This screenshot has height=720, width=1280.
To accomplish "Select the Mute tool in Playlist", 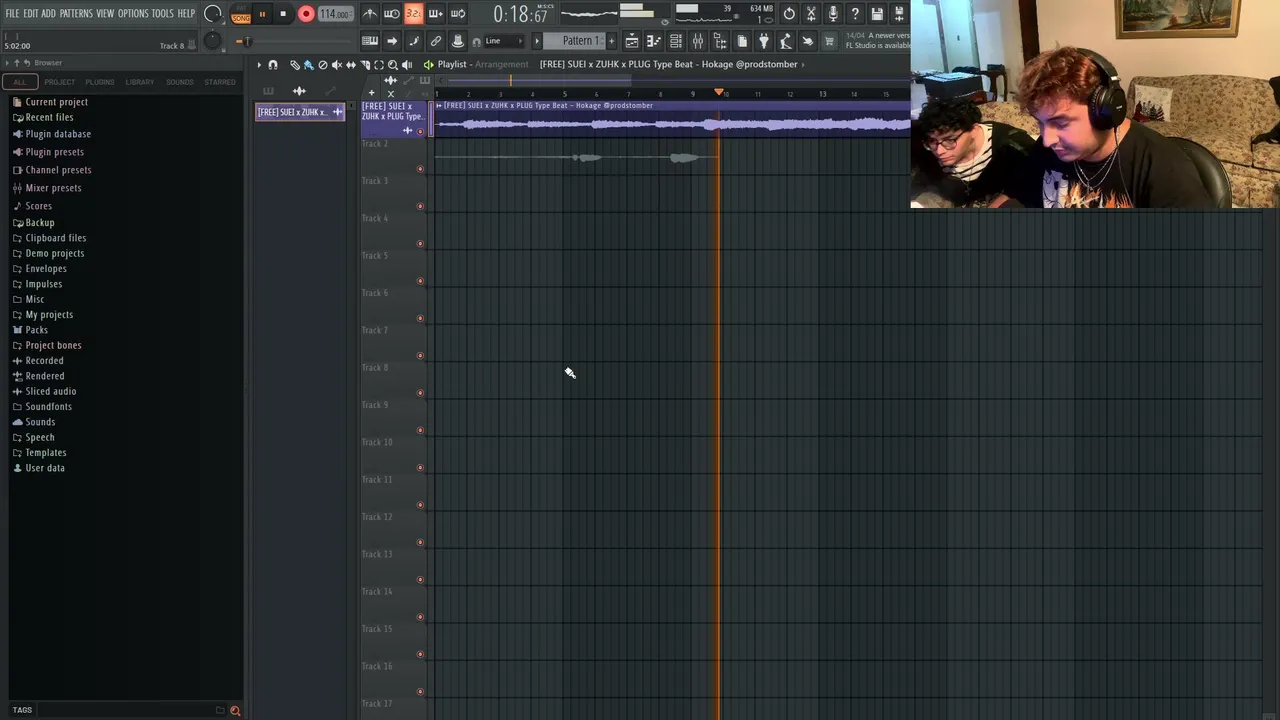I will point(337,64).
